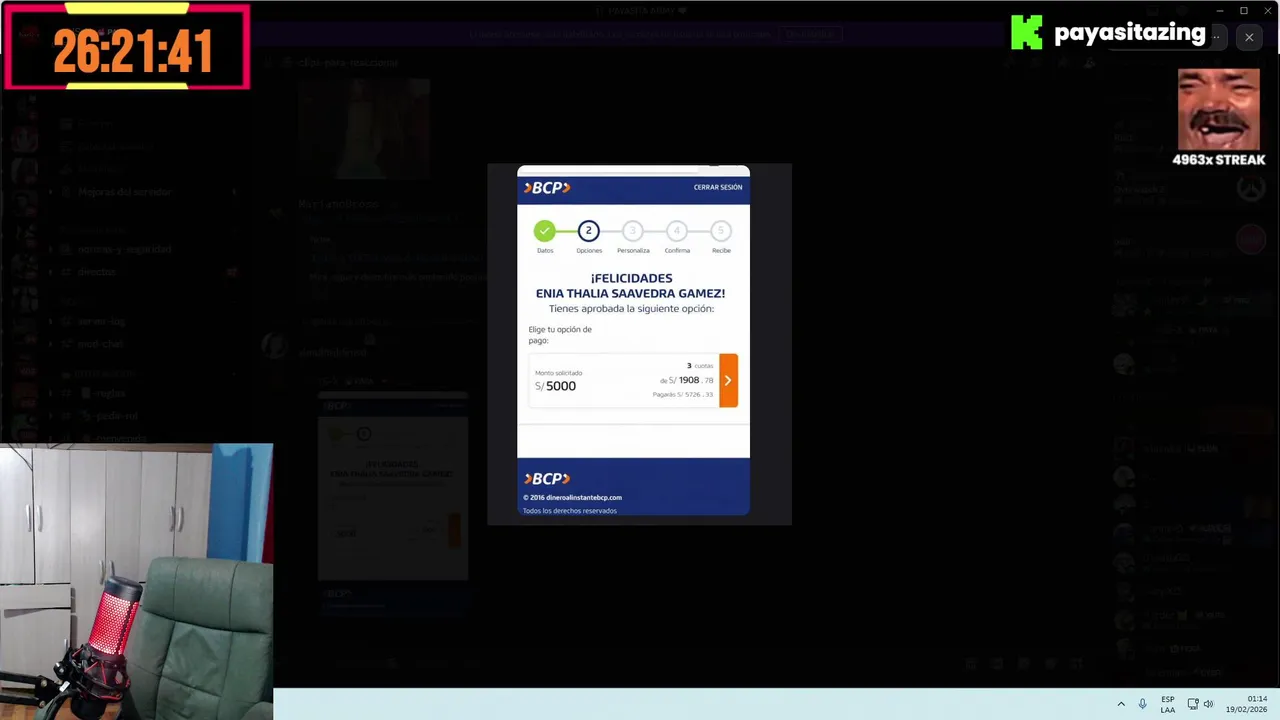Click the BCP logo in the header

click(x=547, y=187)
